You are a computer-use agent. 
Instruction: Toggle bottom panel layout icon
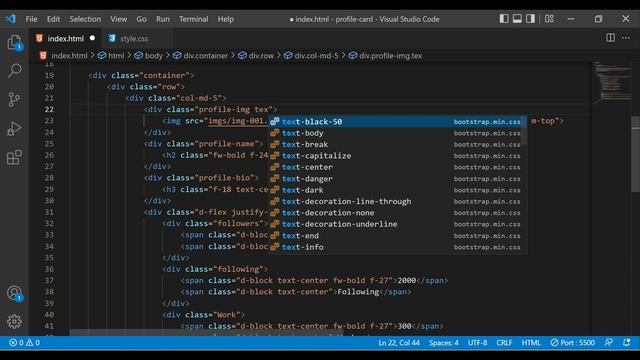pos(517,19)
